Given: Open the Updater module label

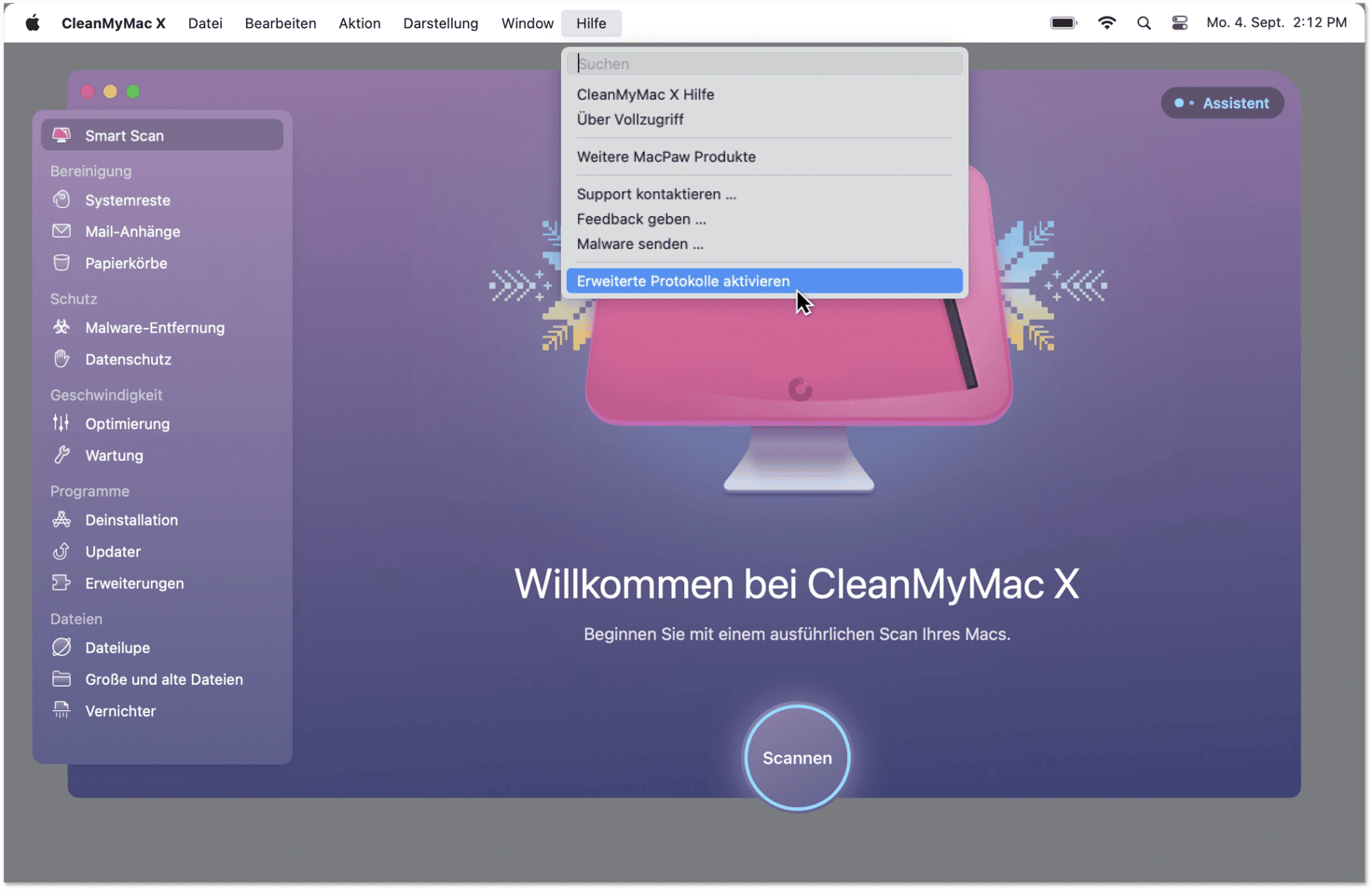Looking at the screenshot, I should (x=113, y=551).
